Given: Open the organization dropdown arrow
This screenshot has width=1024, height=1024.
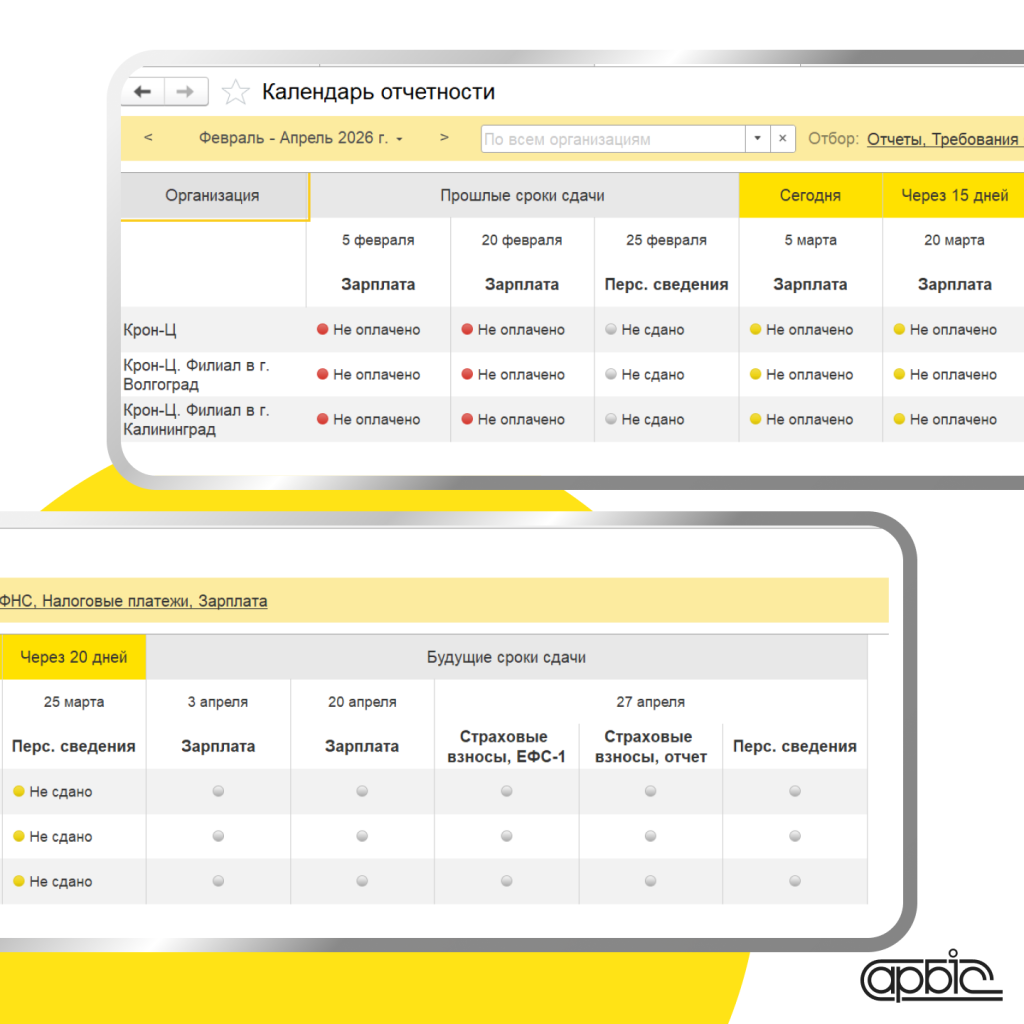Looking at the screenshot, I should 757,139.
